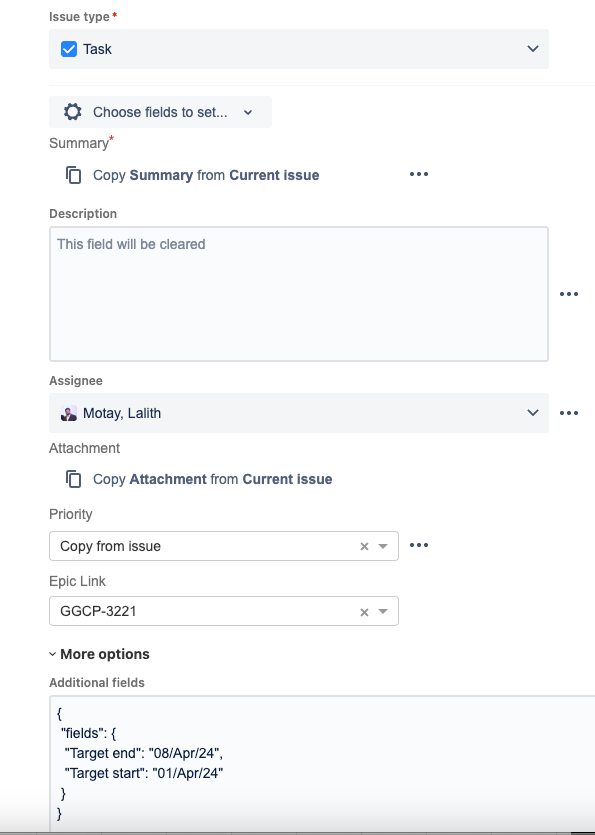Open the Assignee dropdown chevron

533,413
